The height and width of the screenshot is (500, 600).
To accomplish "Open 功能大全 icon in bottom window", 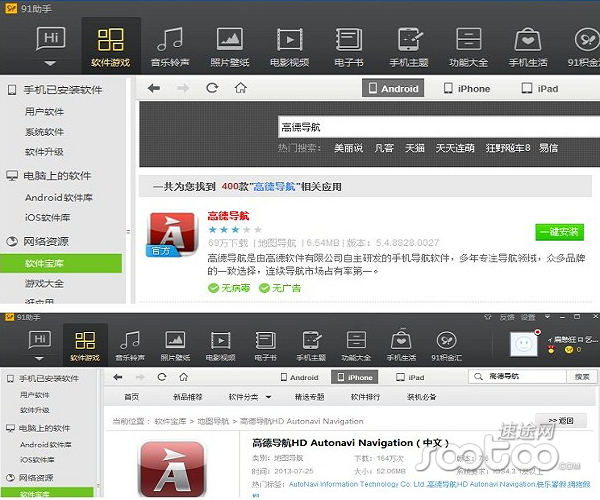I will (356, 346).
